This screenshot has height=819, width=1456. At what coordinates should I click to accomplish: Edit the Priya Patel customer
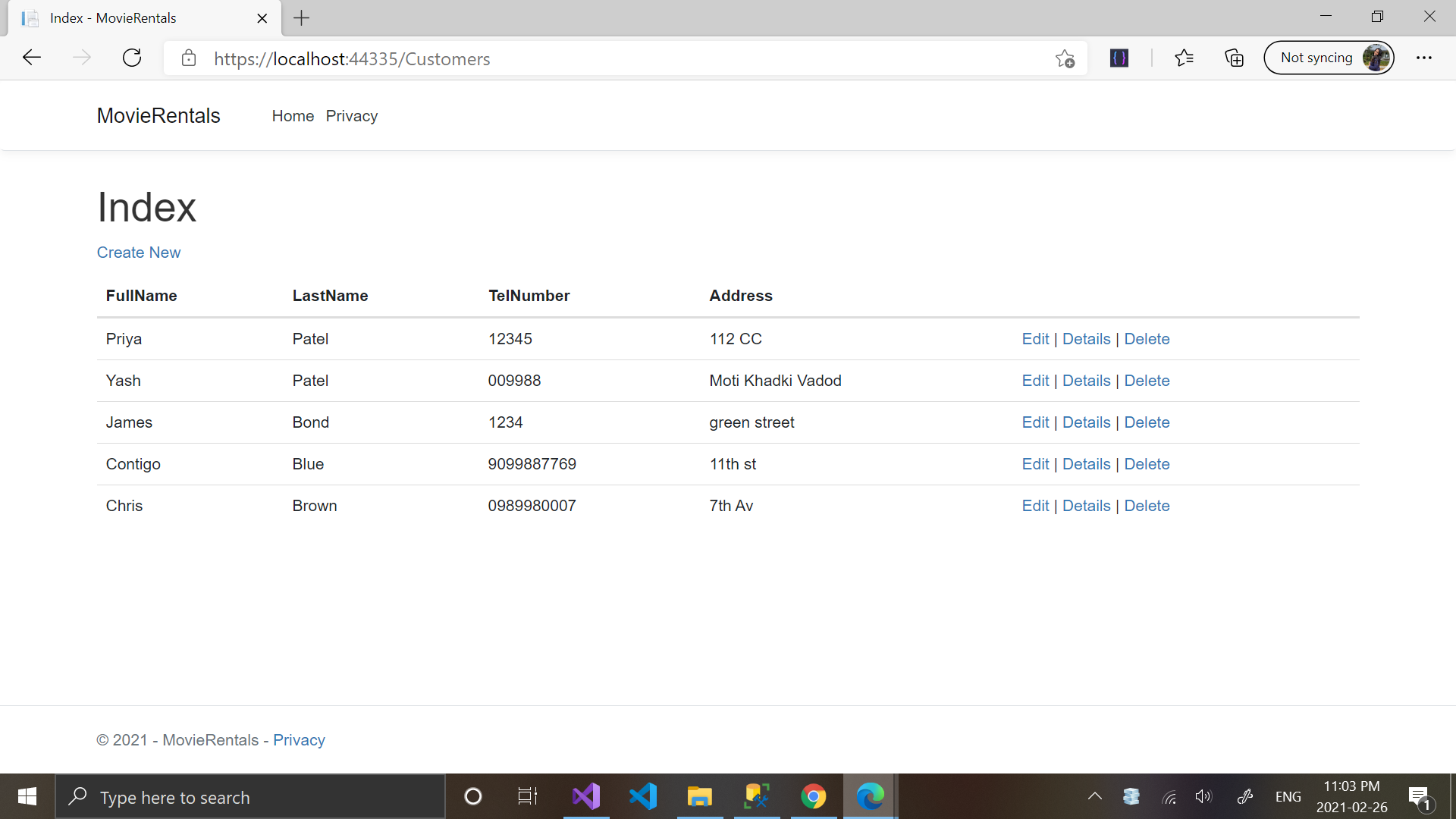pos(1035,339)
